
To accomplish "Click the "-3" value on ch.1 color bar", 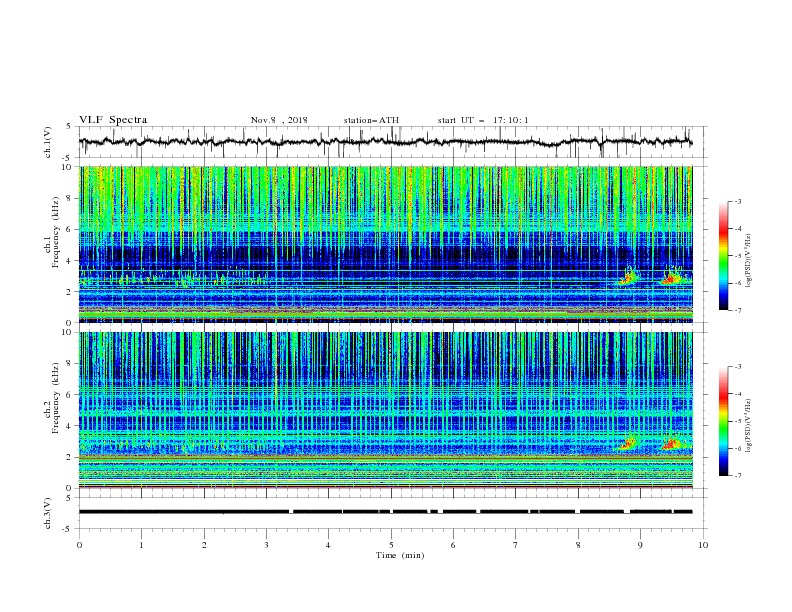I will tap(737, 201).
